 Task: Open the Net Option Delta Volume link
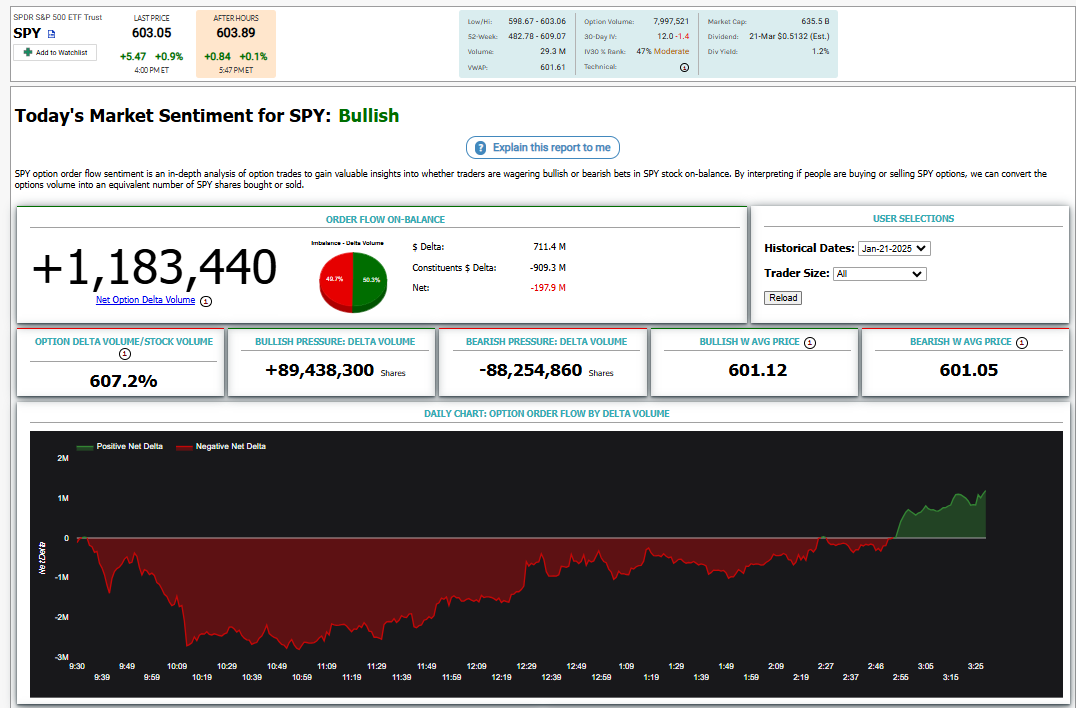point(145,300)
